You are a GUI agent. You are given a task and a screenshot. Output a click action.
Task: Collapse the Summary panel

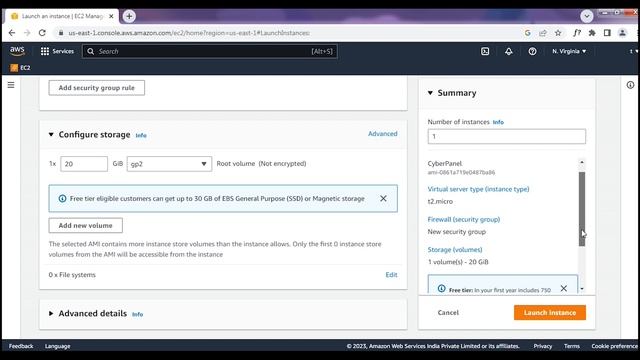(x=430, y=93)
